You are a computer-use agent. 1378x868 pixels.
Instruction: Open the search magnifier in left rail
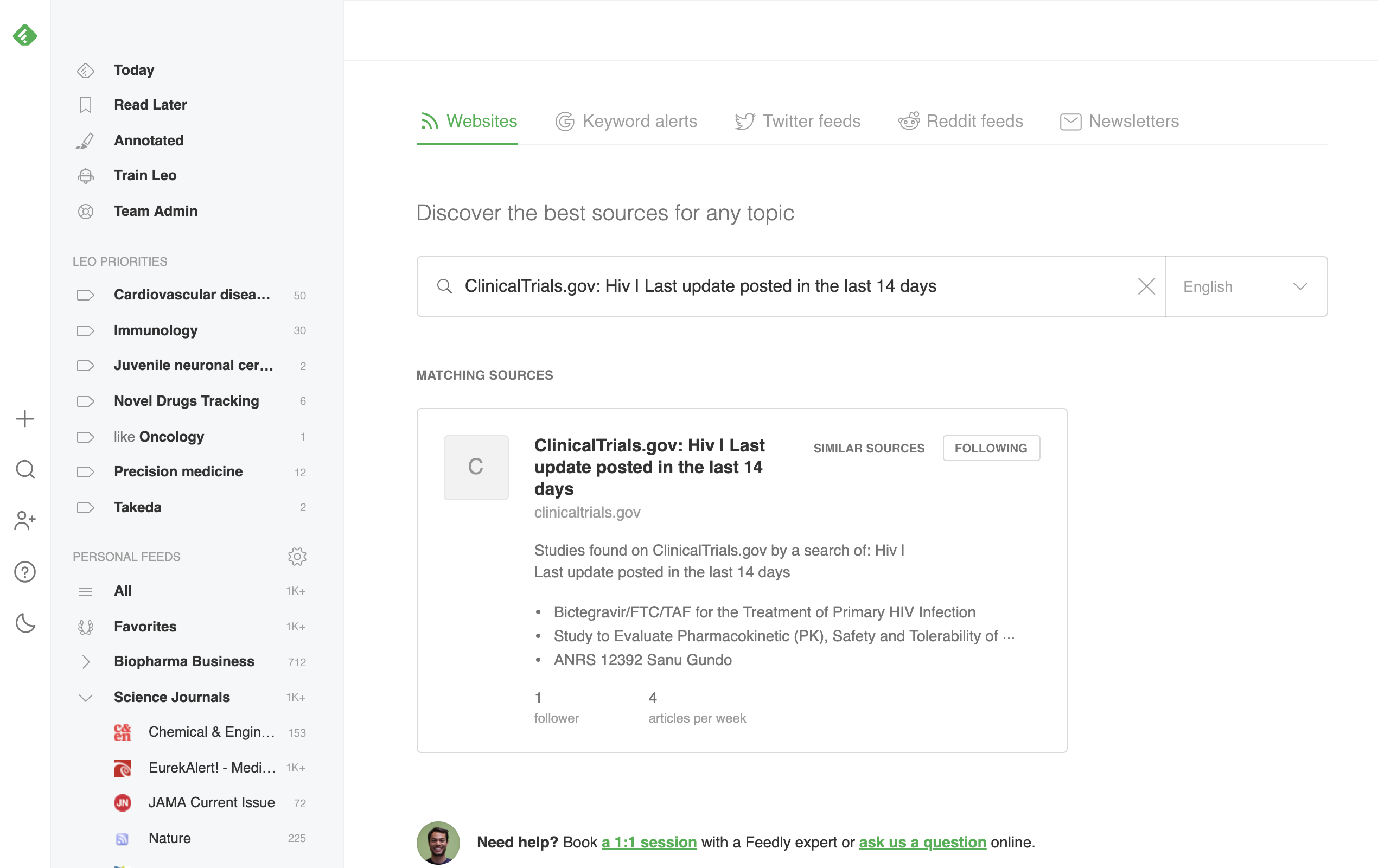click(x=24, y=470)
